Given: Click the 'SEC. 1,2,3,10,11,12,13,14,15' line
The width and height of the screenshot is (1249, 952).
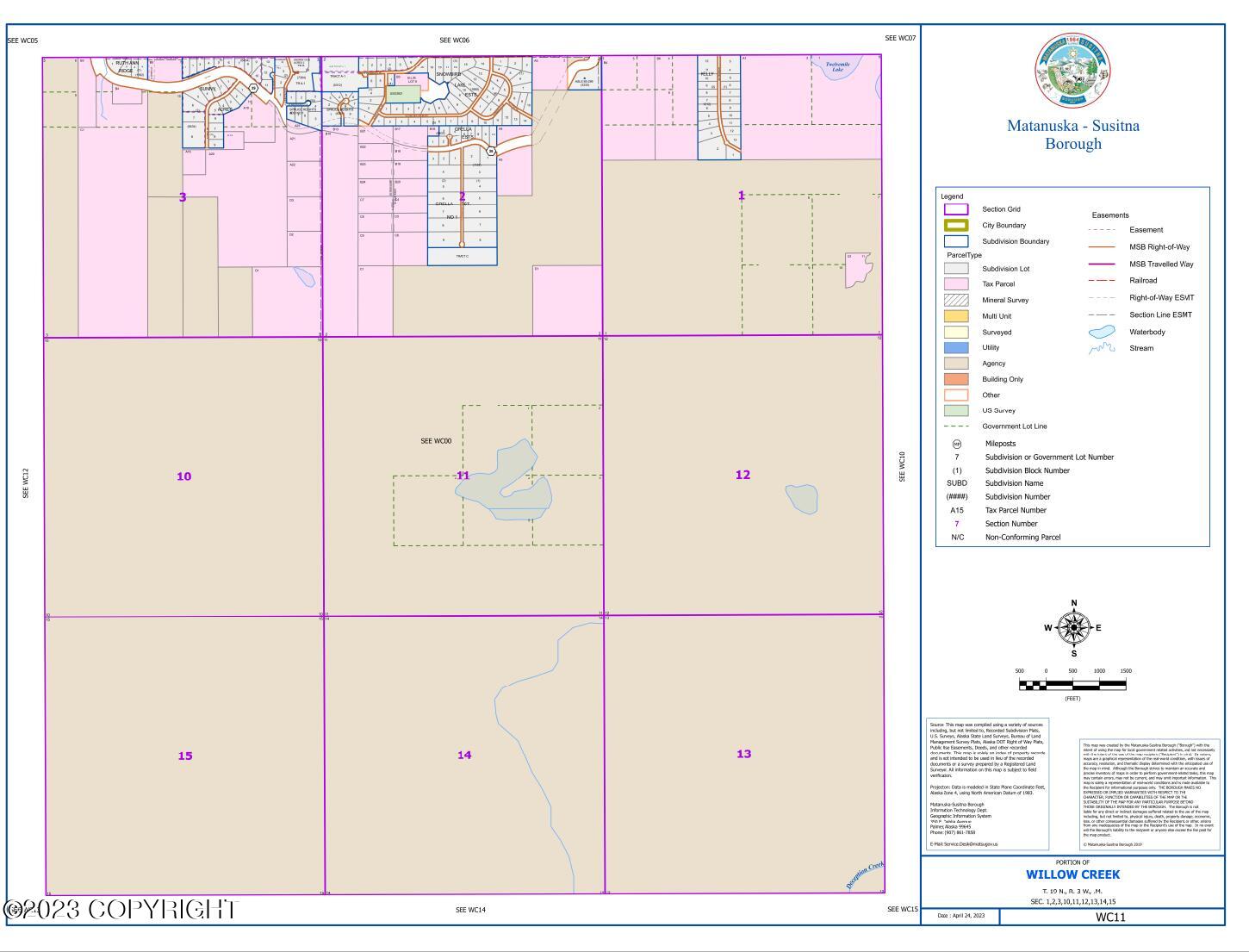Looking at the screenshot, I should 1072,902.
